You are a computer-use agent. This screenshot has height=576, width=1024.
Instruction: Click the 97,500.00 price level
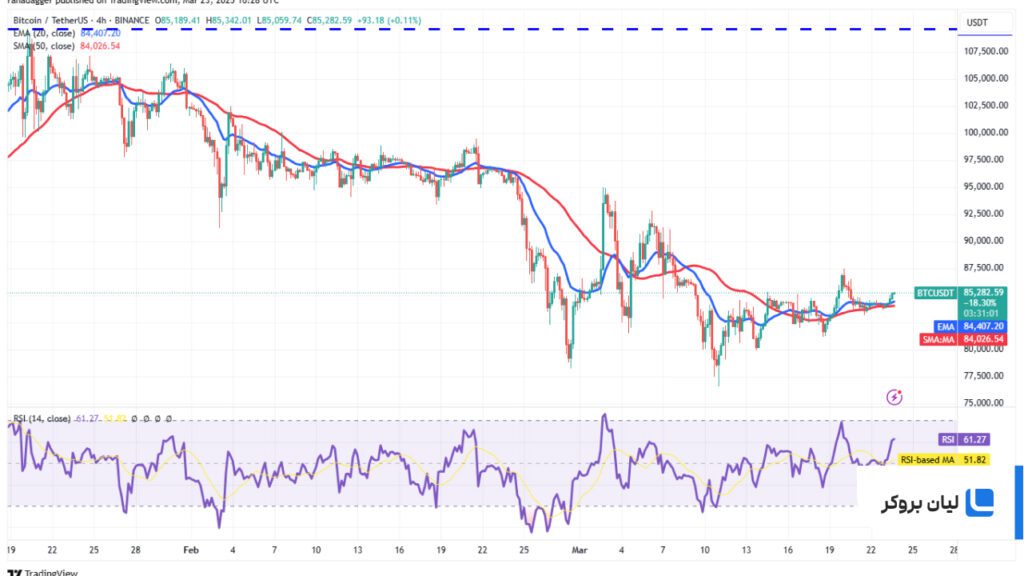[x=986, y=159]
